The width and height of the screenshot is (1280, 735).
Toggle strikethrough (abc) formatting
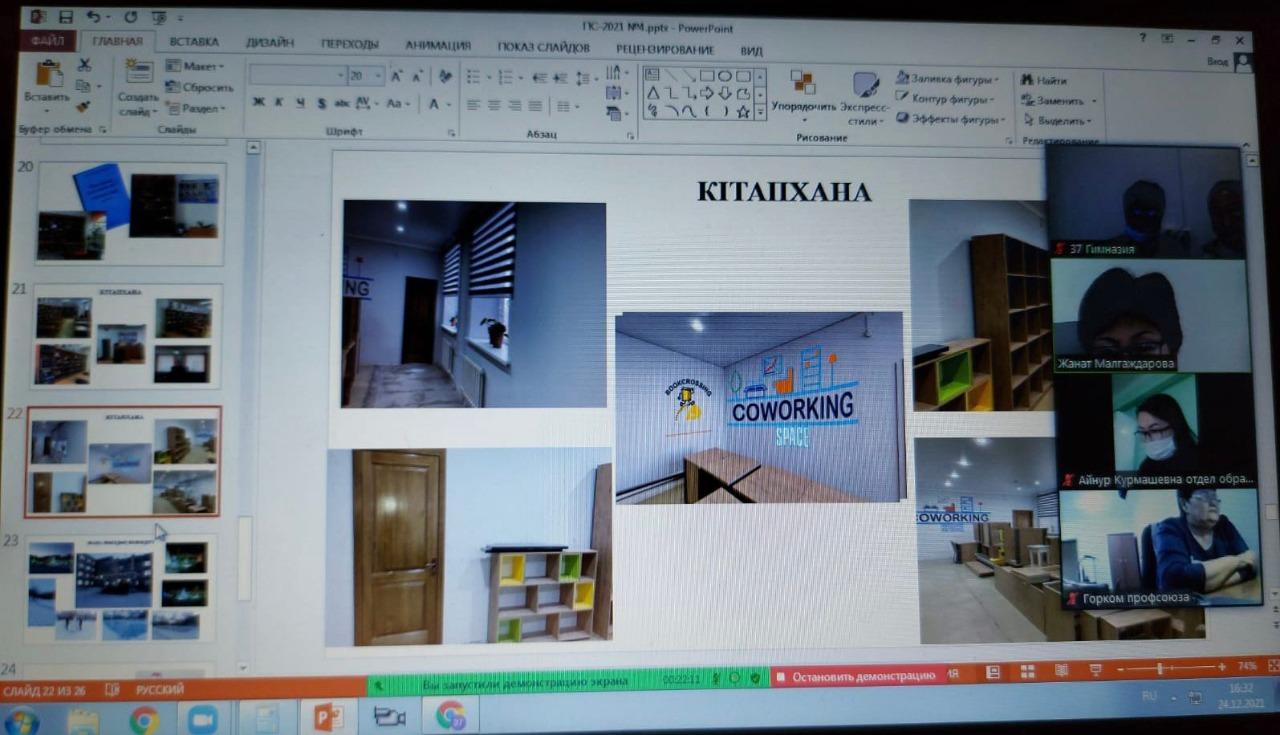coord(342,103)
